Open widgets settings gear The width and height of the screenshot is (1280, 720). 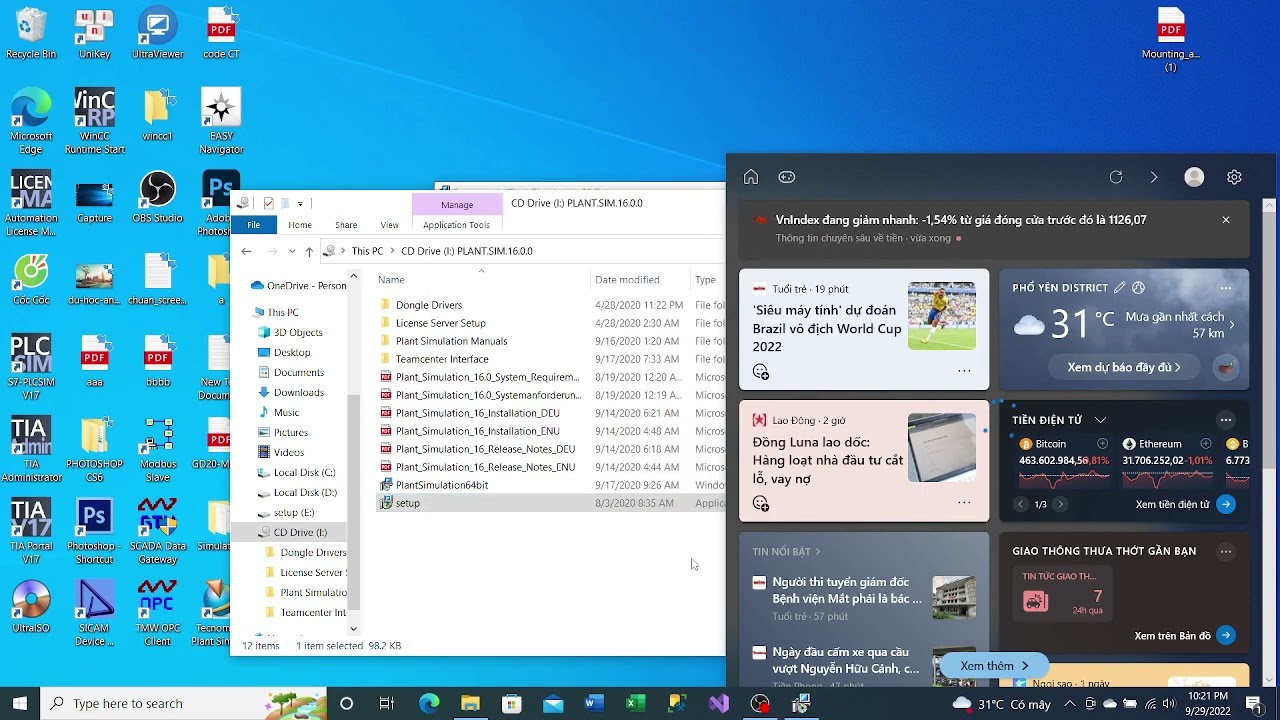coord(1235,177)
